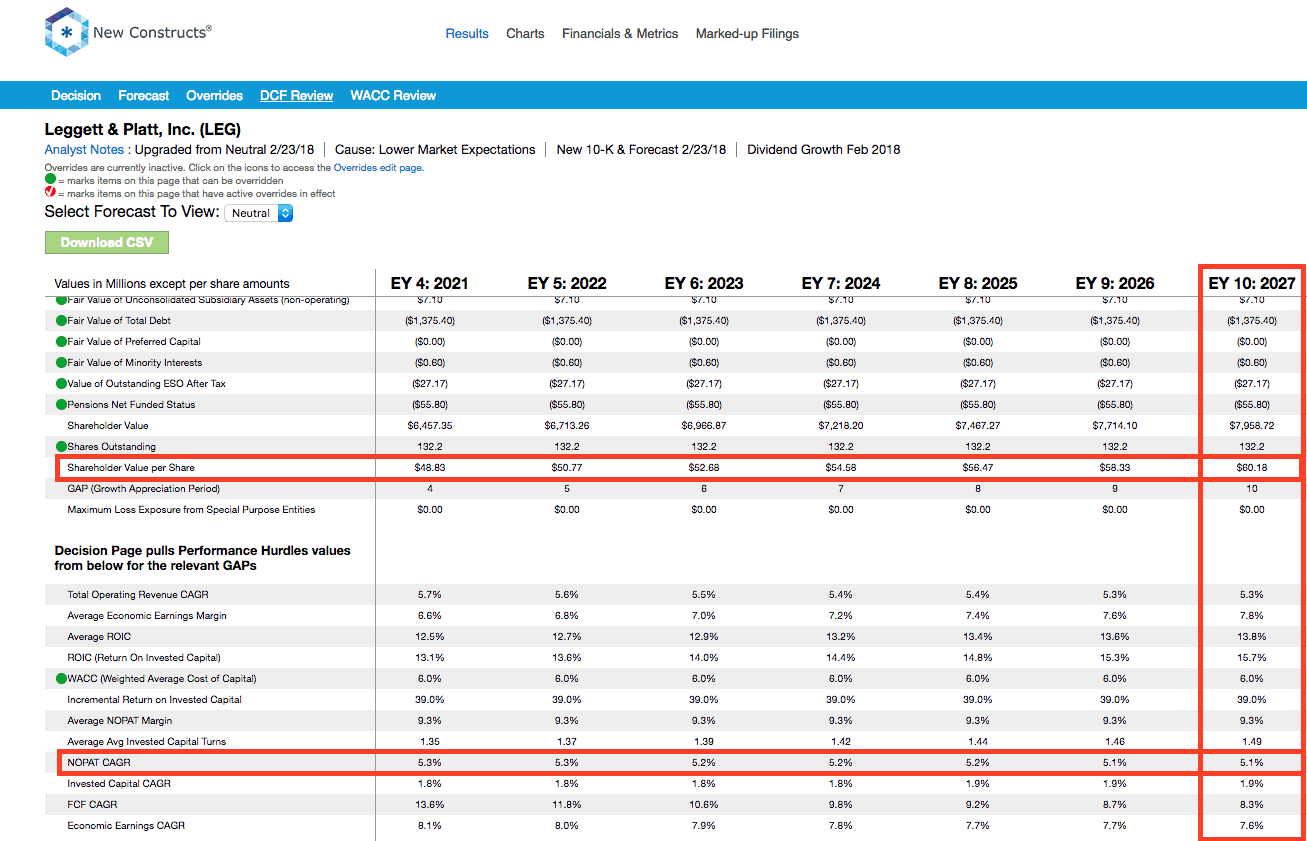The width and height of the screenshot is (1307, 841).
Task: Click the Shareholder Value per Share row label
Action: pos(131,468)
